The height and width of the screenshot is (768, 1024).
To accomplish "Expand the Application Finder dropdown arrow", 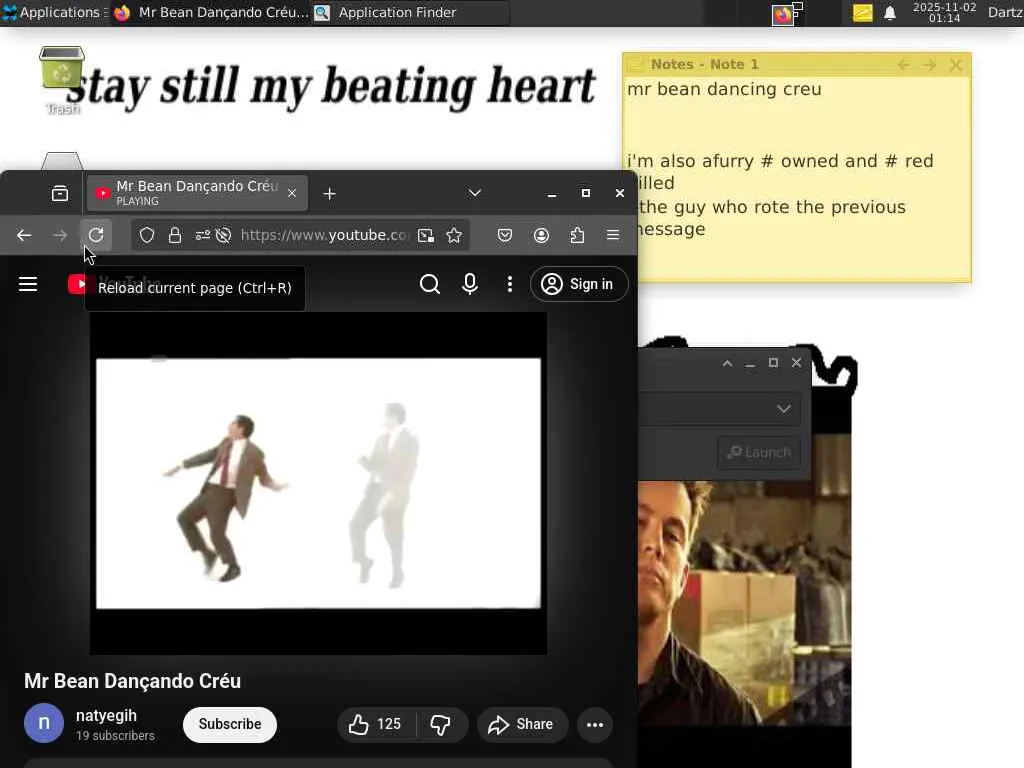I will [784, 409].
